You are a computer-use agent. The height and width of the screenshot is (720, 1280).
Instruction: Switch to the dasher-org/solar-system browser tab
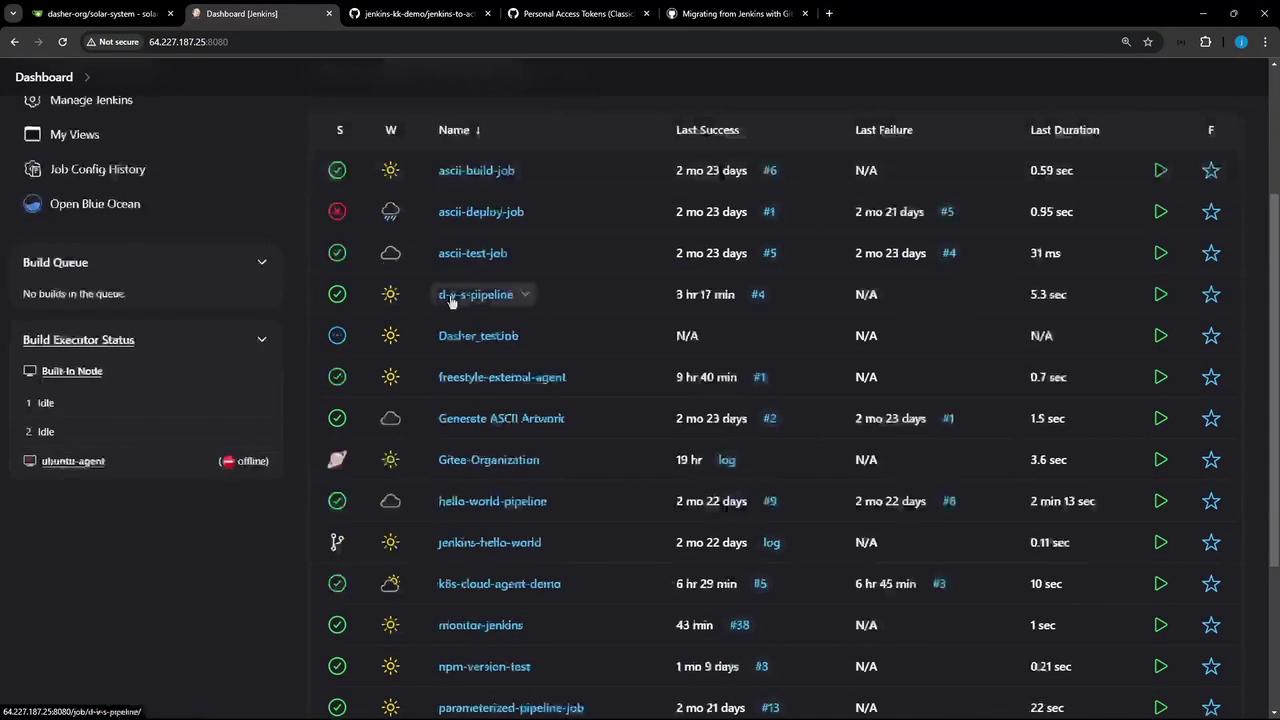104,14
